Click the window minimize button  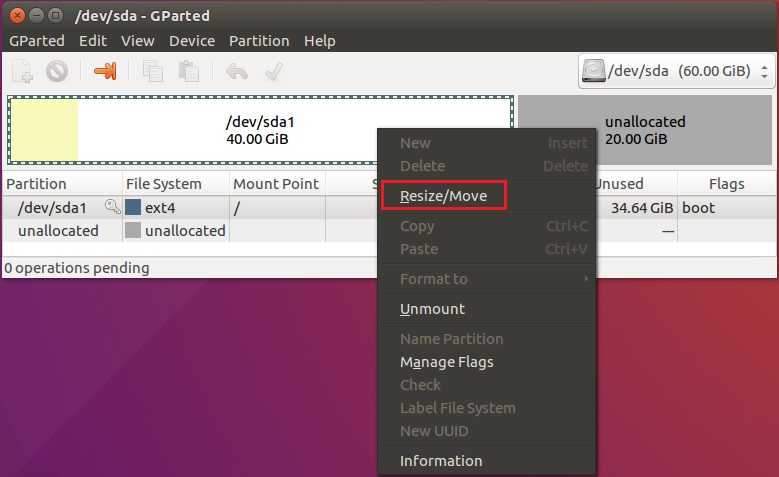click(x=36, y=15)
